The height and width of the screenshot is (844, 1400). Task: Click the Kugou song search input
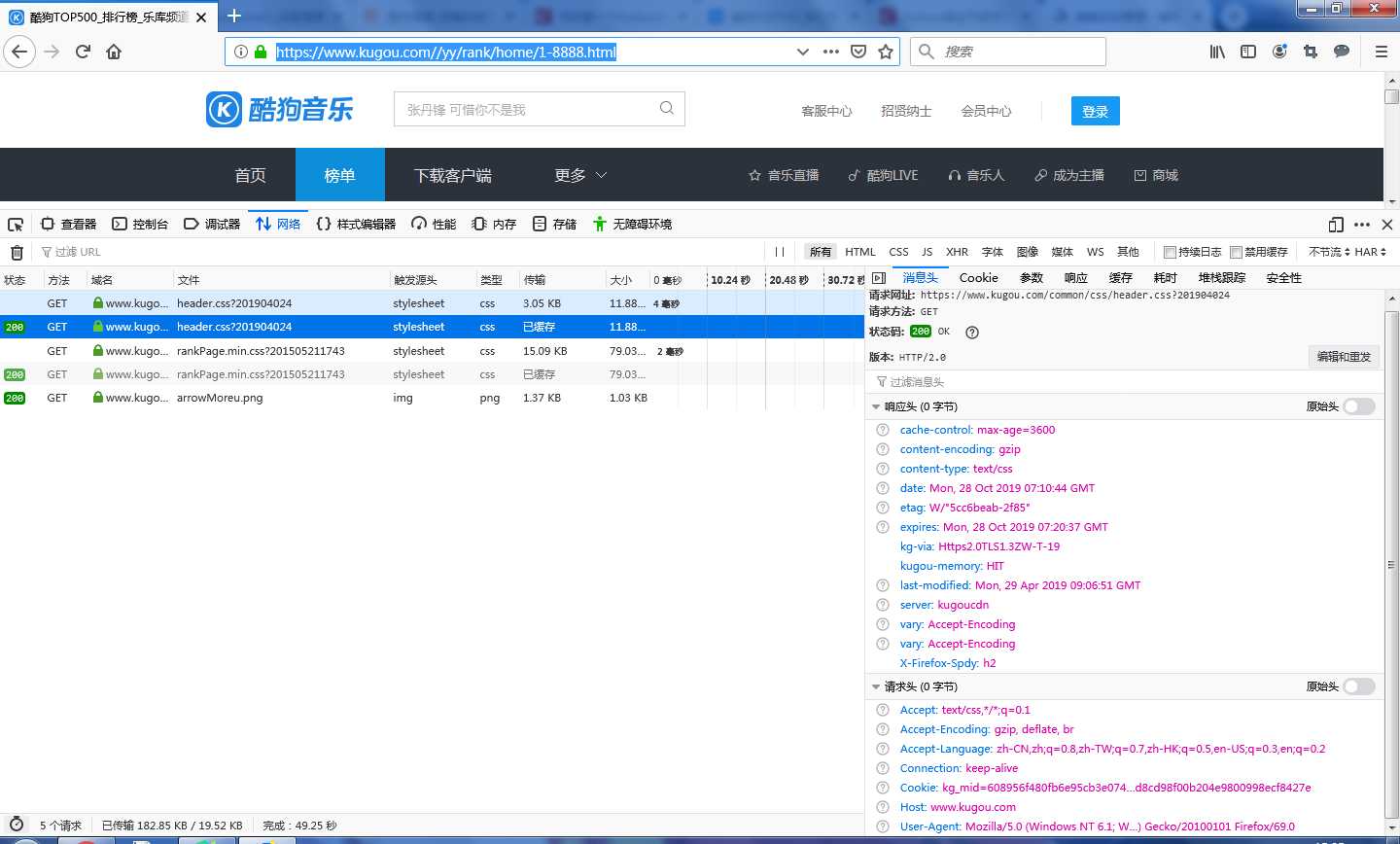[x=525, y=109]
